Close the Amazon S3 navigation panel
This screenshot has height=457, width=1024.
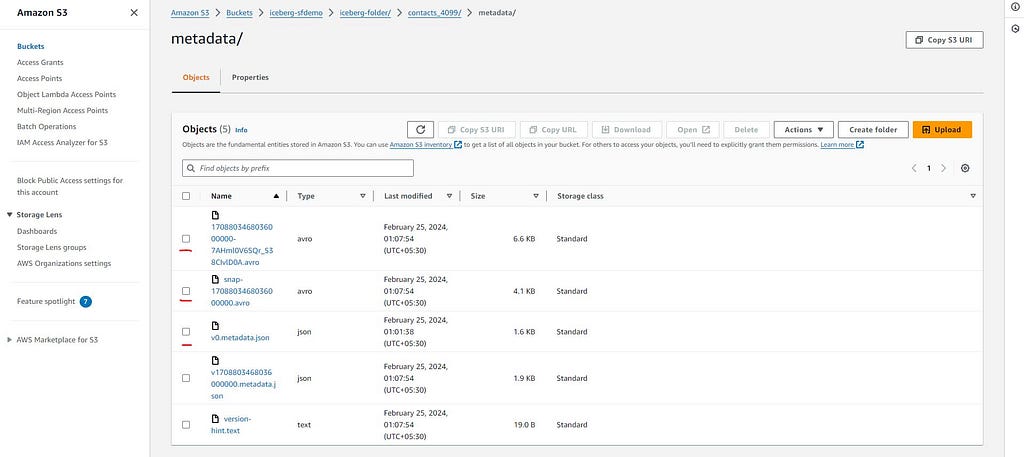click(134, 12)
